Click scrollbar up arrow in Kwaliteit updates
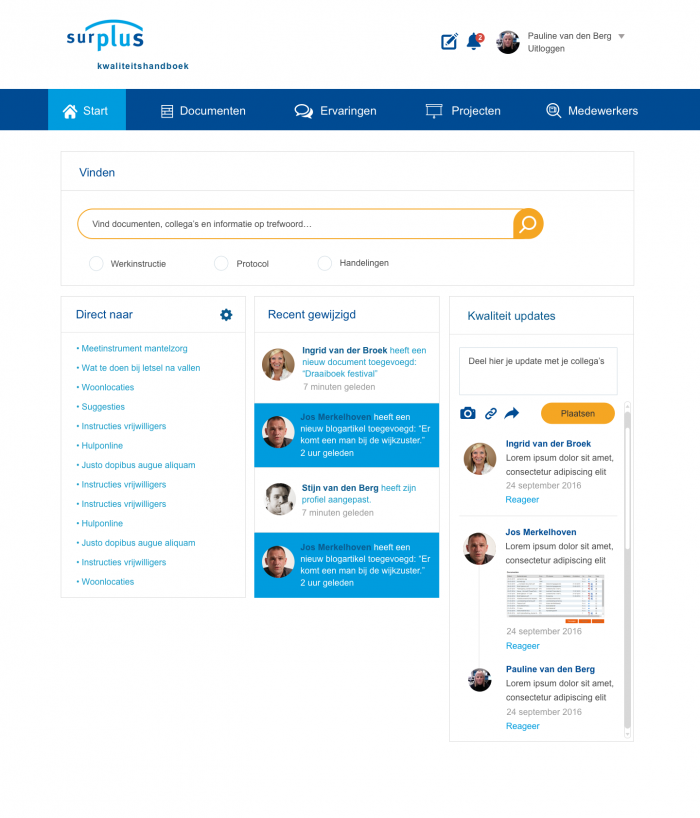Screen dimensions: 700x818 tap(627, 406)
